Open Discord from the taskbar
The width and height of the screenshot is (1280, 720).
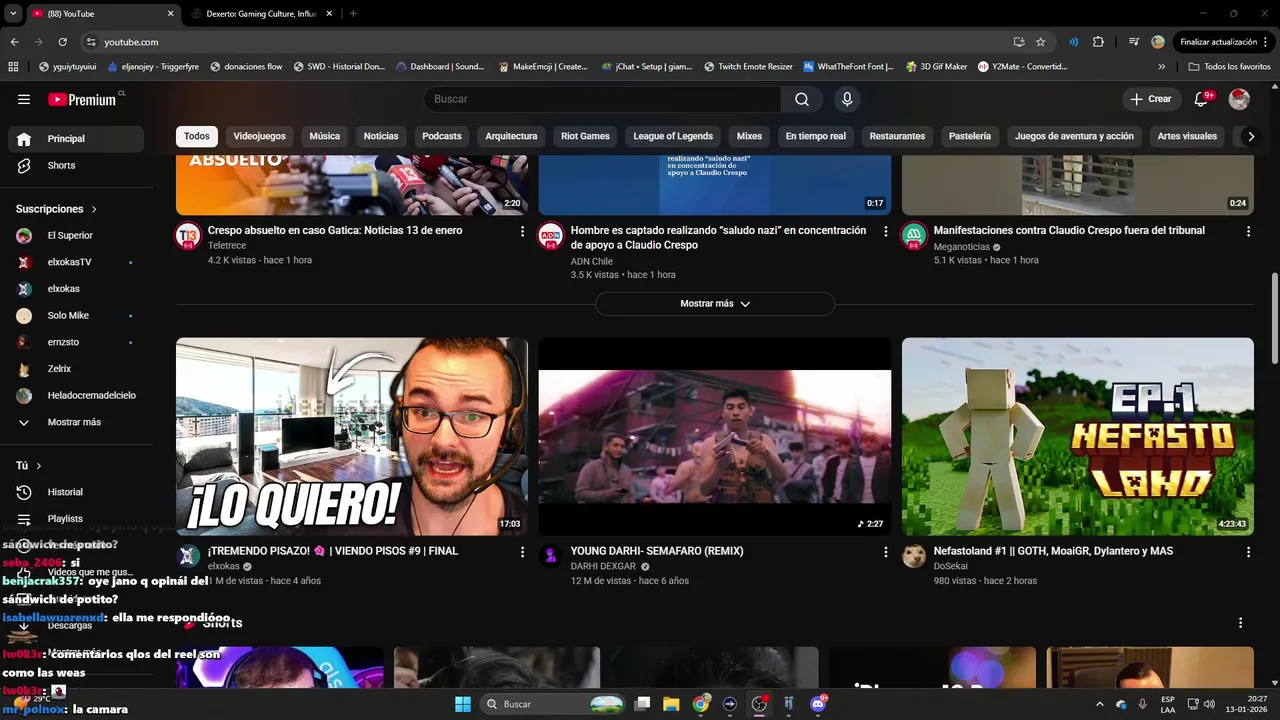tap(819, 704)
